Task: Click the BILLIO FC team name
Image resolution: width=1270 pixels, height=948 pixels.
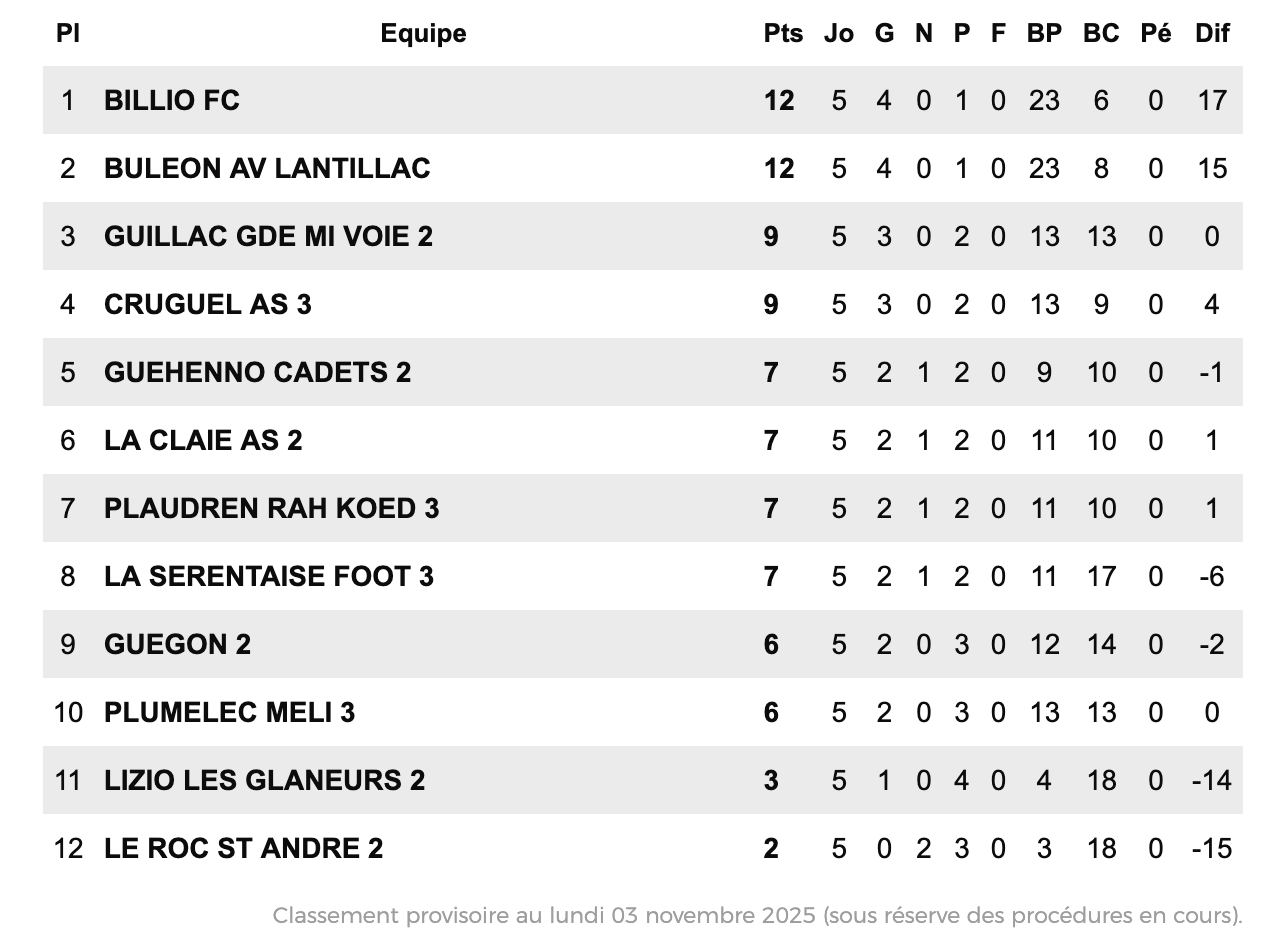Action: click(172, 100)
